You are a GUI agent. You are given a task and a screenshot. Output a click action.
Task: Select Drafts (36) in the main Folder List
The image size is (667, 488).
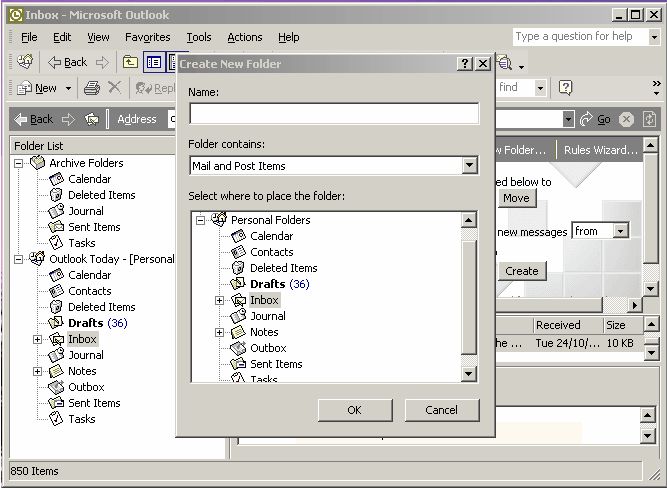tap(97, 323)
